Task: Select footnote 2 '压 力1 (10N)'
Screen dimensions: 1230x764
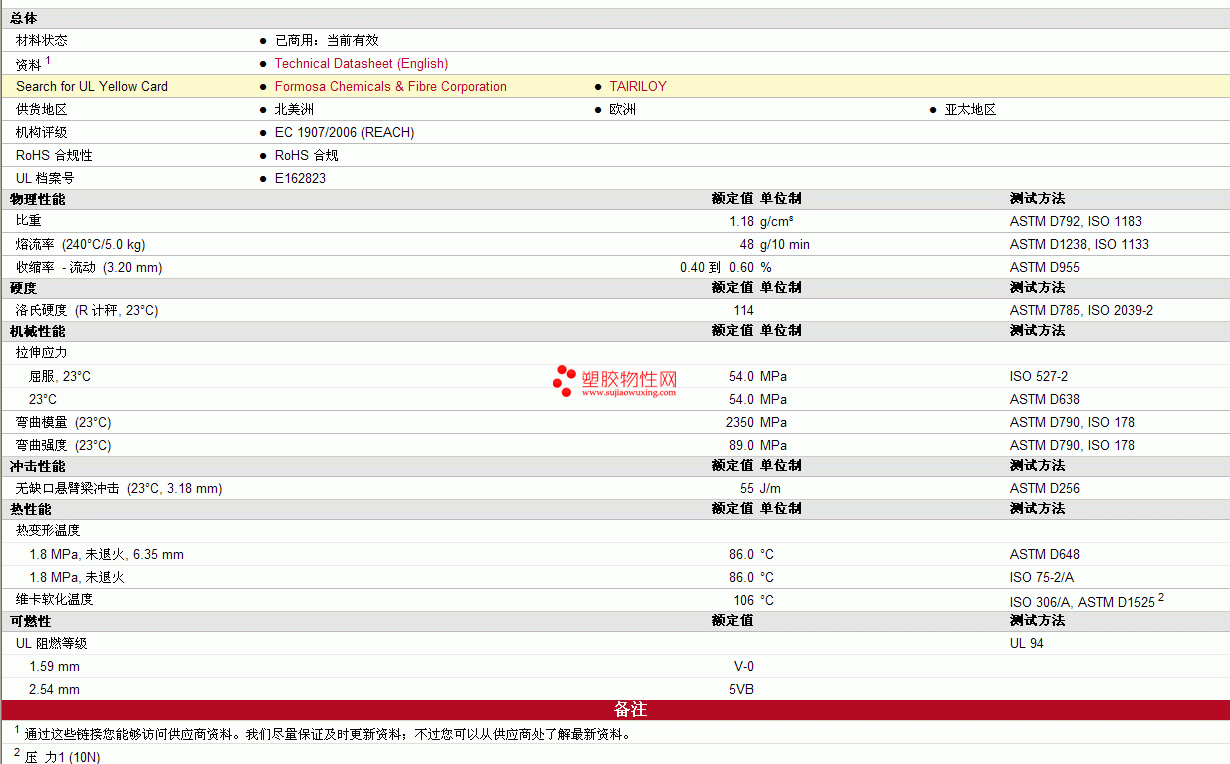Action: tap(62, 757)
